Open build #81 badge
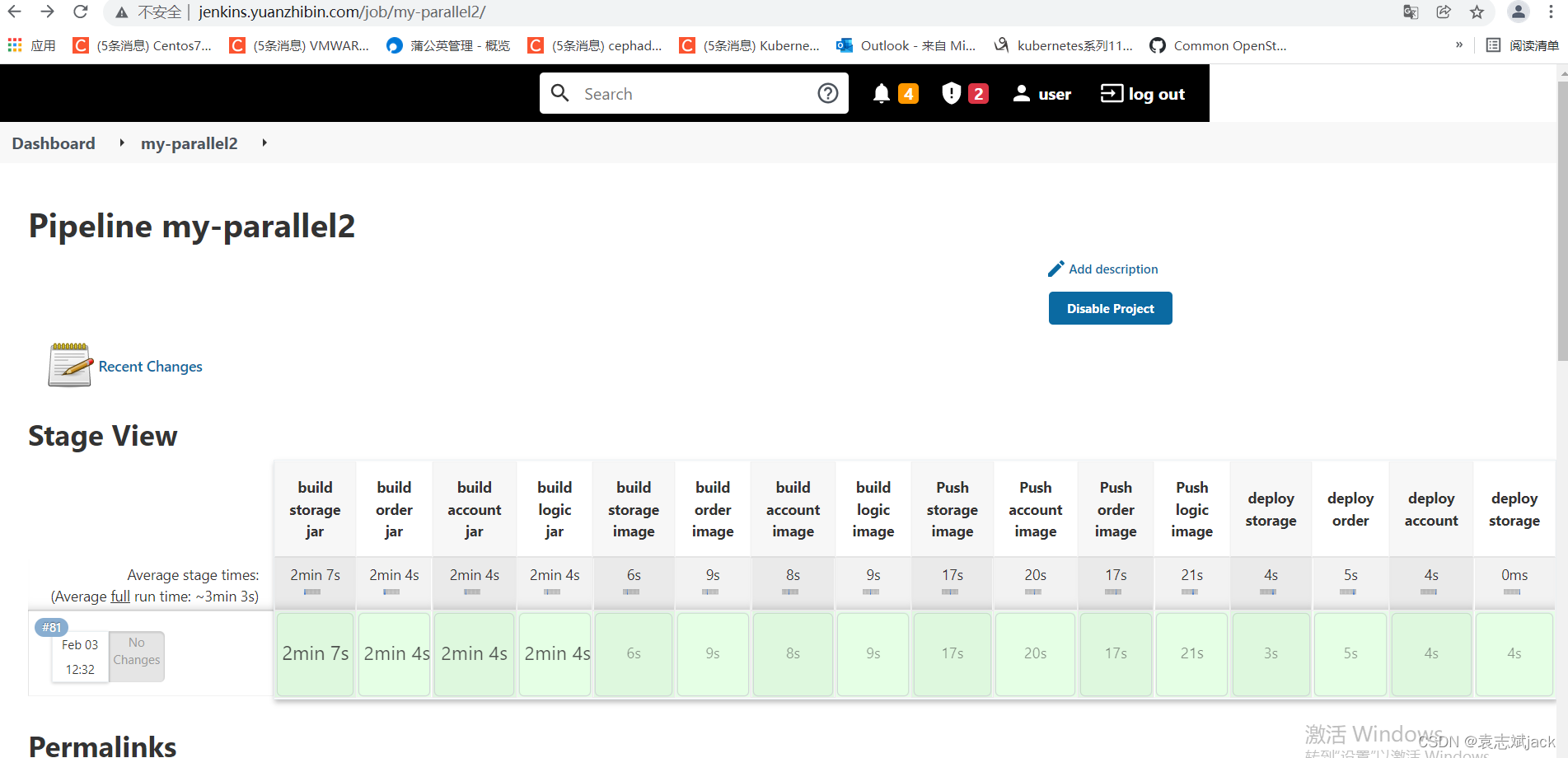This screenshot has width=1568, height=758. point(51,627)
